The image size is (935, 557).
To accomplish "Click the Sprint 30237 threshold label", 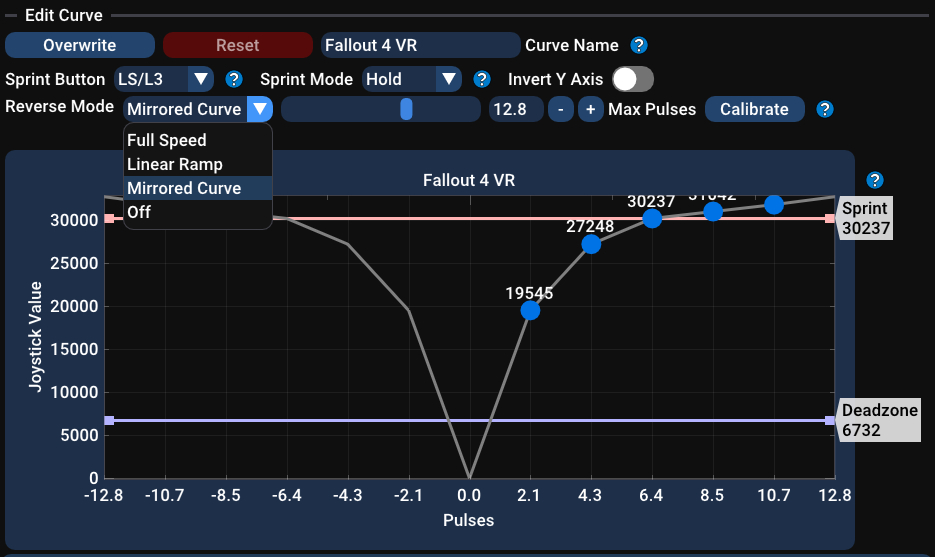I will tap(866, 218).
